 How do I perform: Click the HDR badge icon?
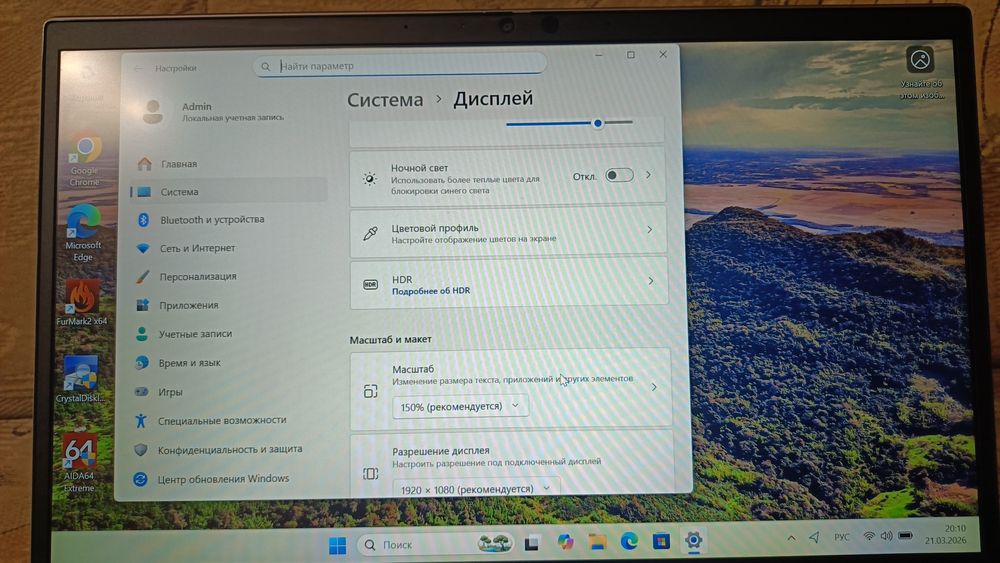point(371,284)
